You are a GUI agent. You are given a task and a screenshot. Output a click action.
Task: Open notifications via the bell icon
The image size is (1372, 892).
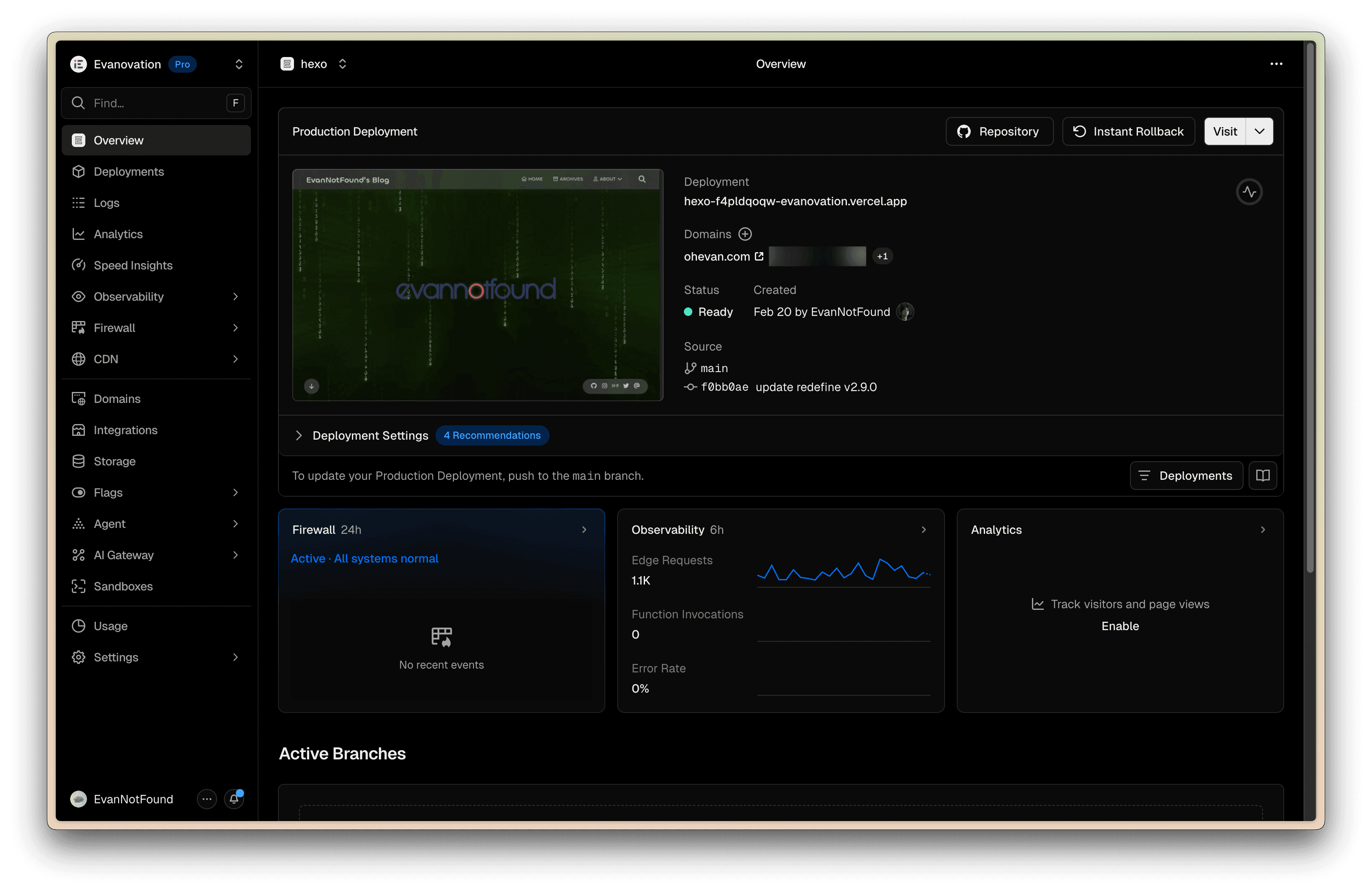(x=234, y=799)
